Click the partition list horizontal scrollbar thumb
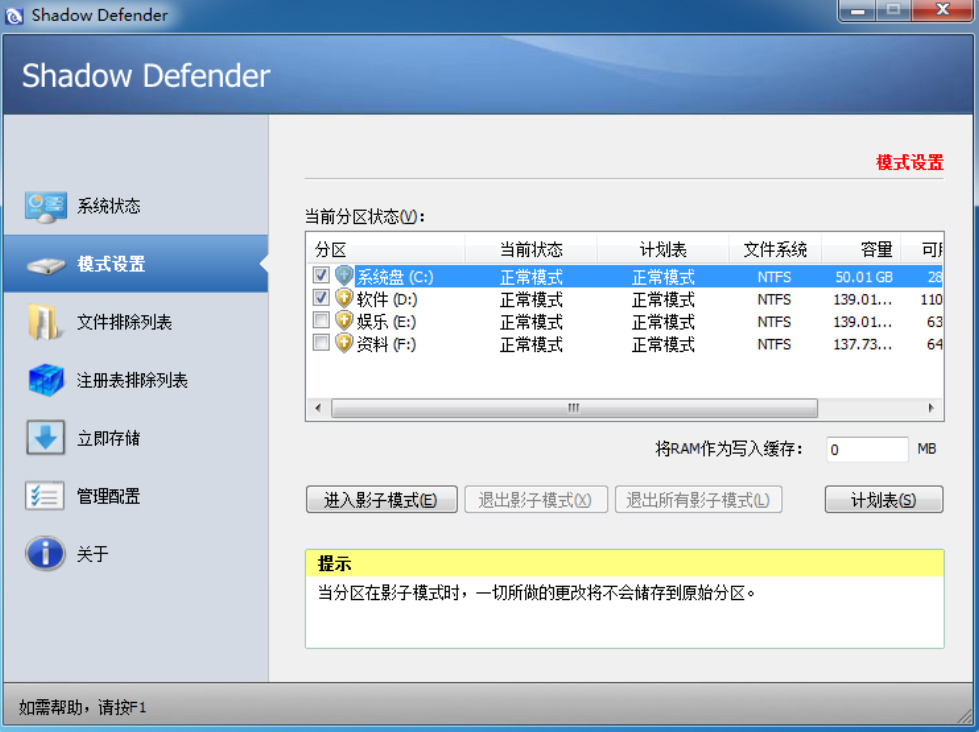This screenshot has width=979, height=732. point(574,408)
